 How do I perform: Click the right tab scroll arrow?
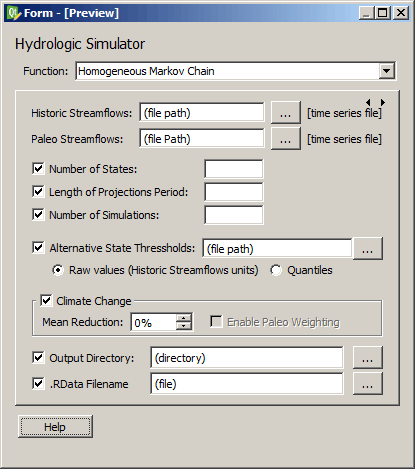pos(383,102)
